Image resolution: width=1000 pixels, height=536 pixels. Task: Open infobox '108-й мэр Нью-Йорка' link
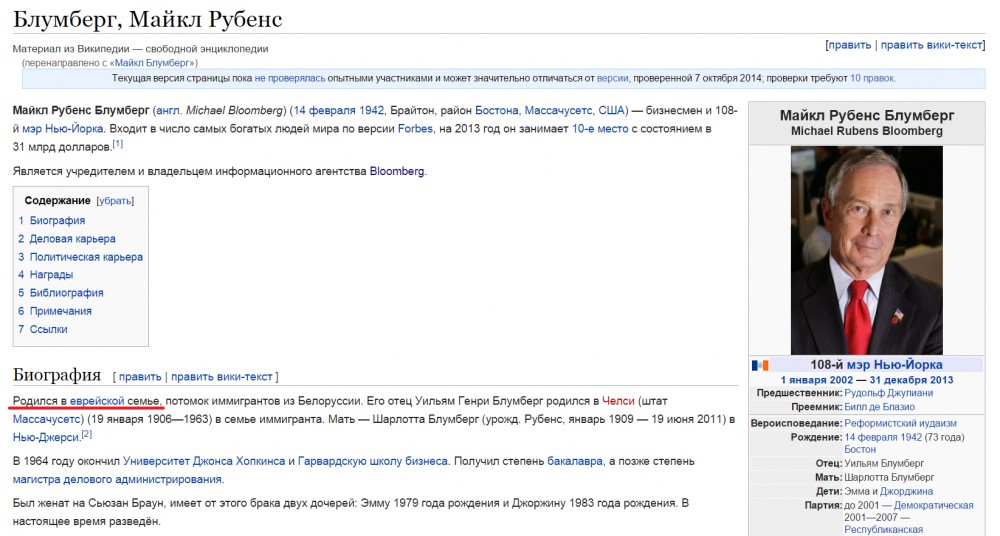894,365
